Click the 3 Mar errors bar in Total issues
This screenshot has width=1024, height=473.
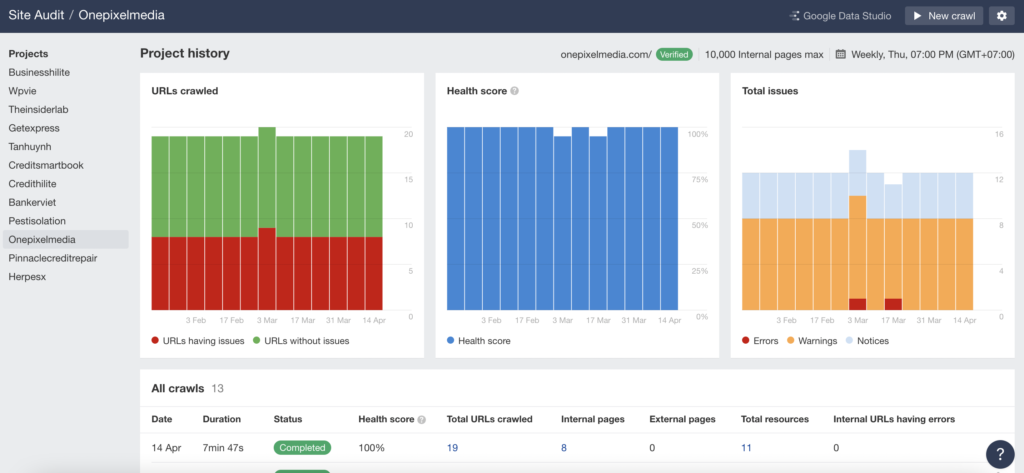(857, 304)
